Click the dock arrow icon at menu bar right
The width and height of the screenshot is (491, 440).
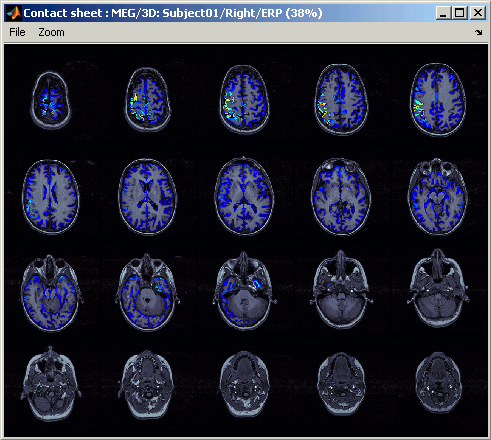pos(479,32)
